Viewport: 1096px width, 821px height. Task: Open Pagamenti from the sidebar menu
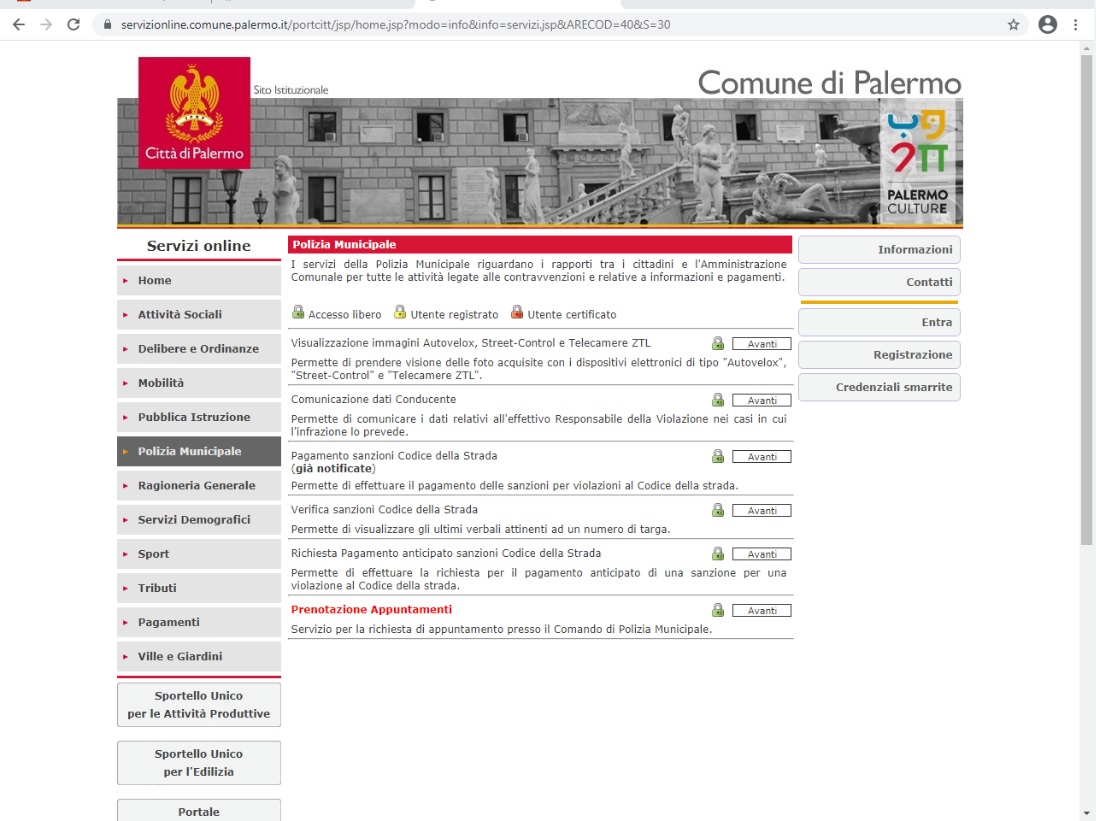pyautogui.click(x=199, y=622)
